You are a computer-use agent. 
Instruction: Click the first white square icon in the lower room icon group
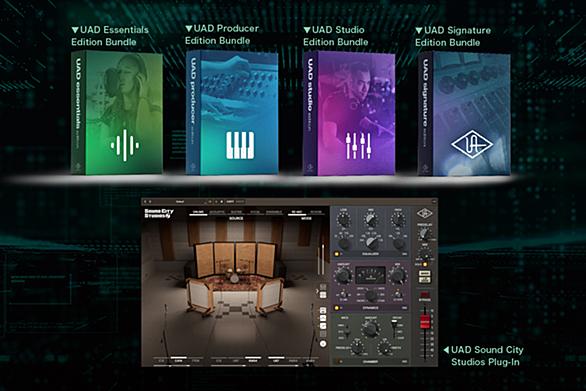(x=323, y=310)
